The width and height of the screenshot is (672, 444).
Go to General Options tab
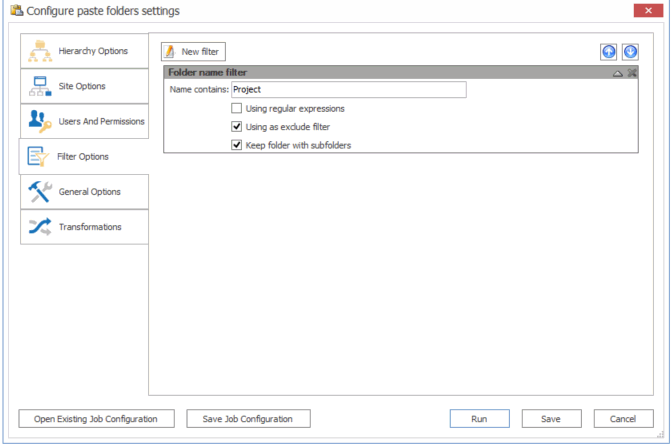pyautogui.click(x=84, y=192)
